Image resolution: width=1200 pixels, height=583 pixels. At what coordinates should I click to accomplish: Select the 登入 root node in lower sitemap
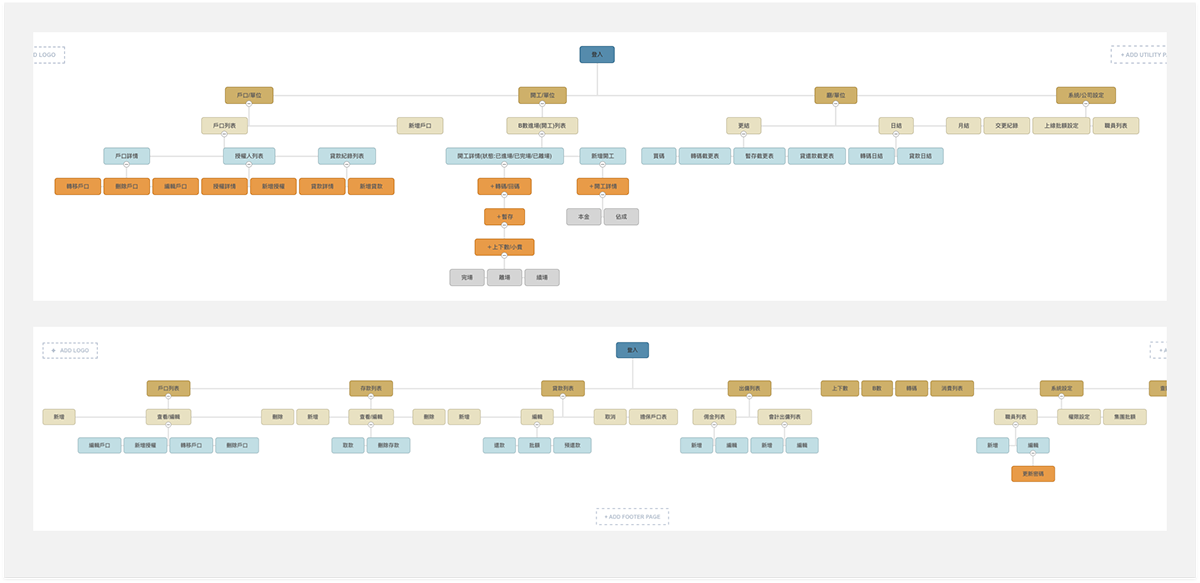[x=632, y=350]
